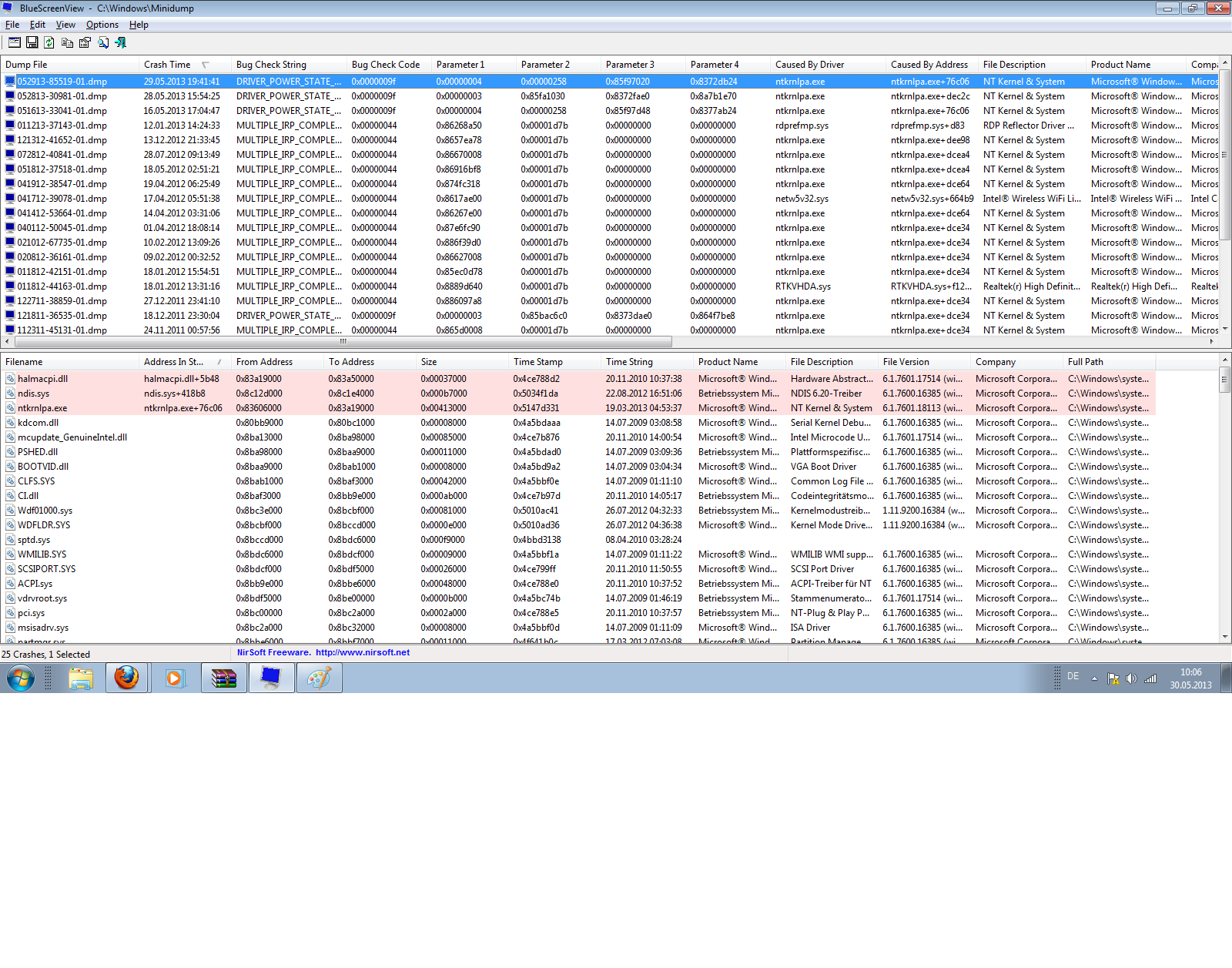1232x968 pixels.
Task: Click the green Refresh toolbar icon
Action: point(49,42)
